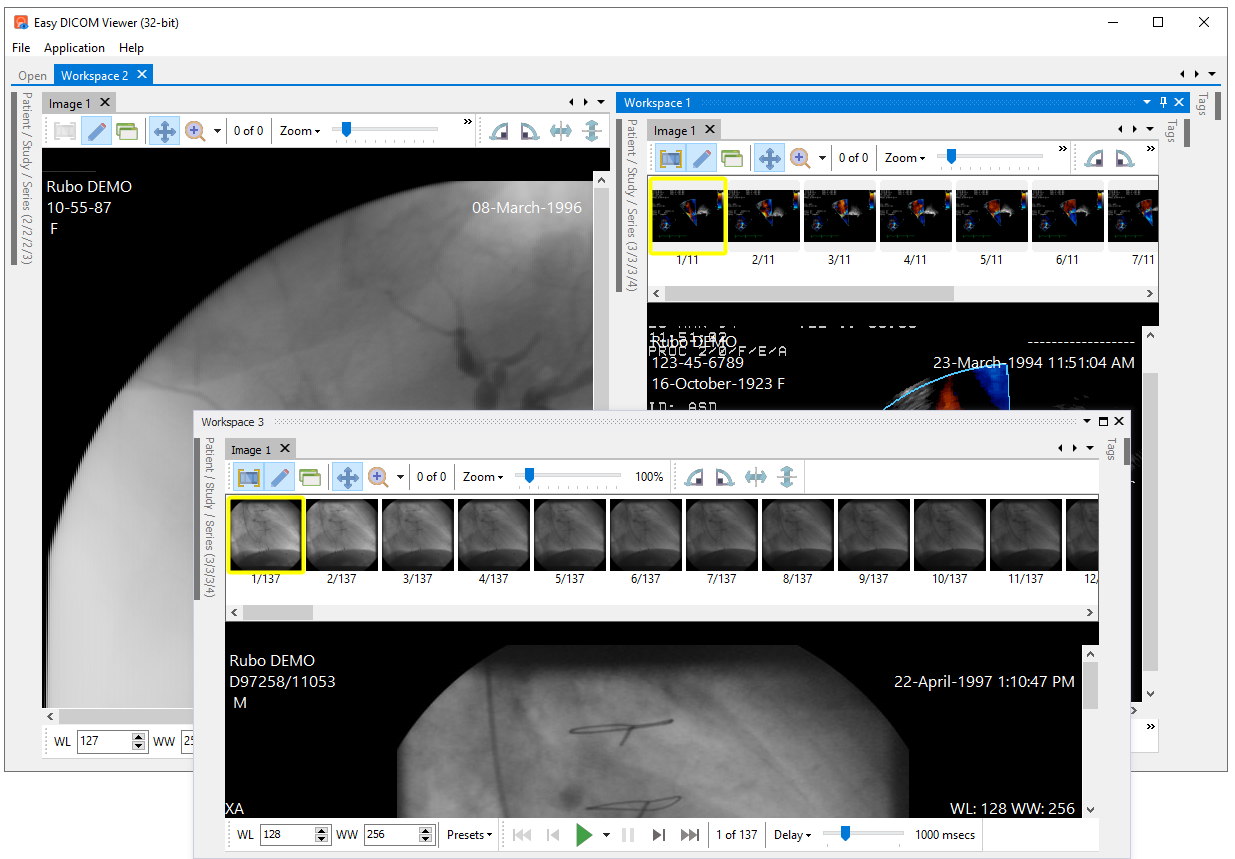Image resolution: width=1235 pixels, height=859 pixels.
Task: Click rotate right icon in Workspace 3 toolbar
Action: (x=725, y=477)
